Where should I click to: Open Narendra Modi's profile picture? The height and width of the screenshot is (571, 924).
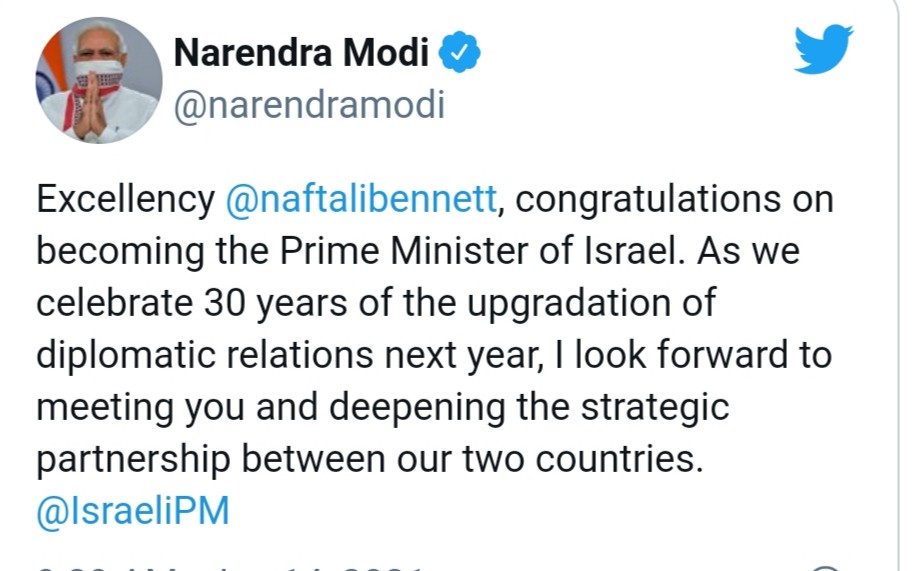point(99,80)
